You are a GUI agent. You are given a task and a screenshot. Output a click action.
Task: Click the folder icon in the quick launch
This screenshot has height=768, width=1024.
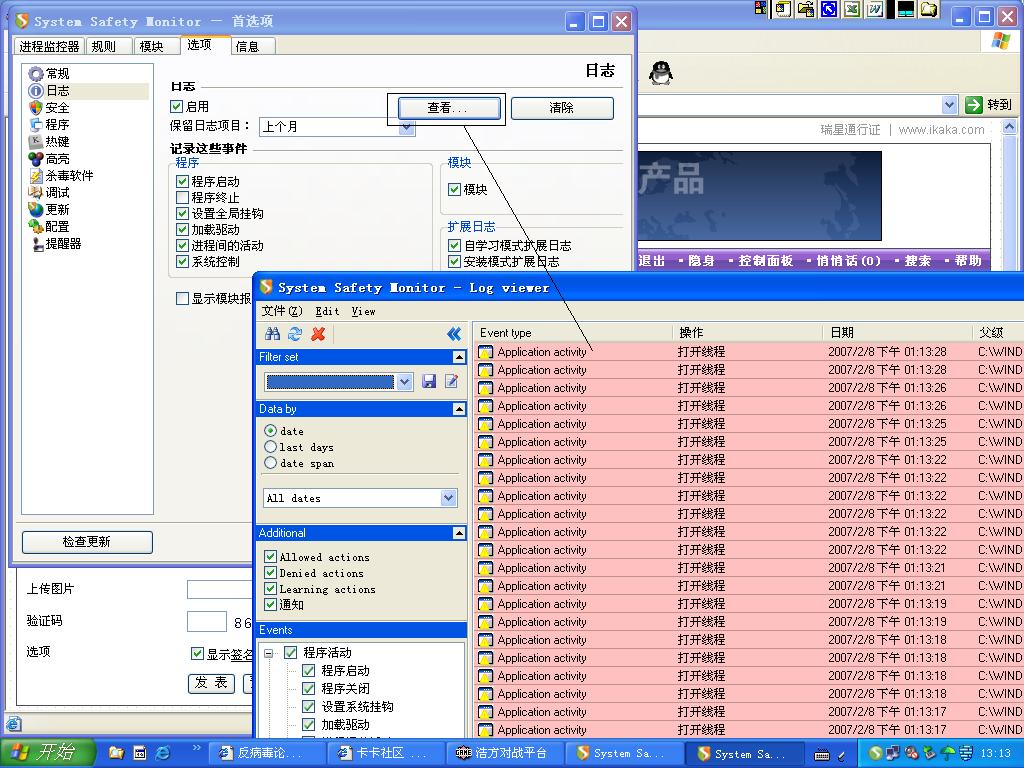coord(117,753)
